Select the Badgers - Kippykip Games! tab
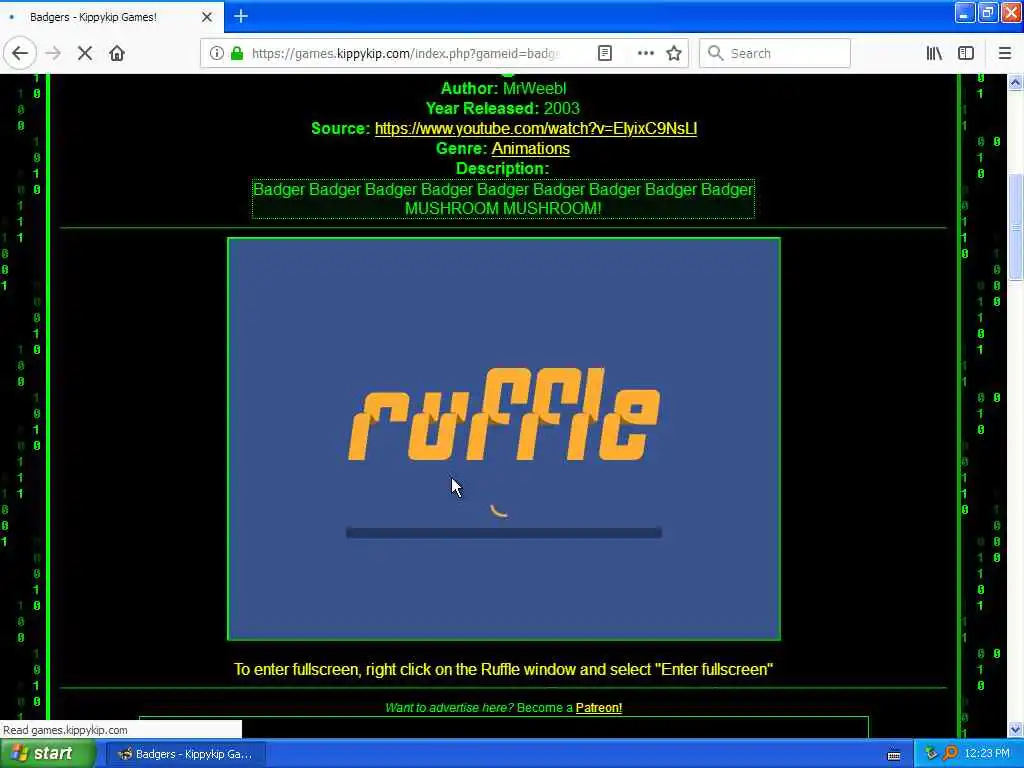The height and width of the screenshot is (768, 1024). pos(111,17)
